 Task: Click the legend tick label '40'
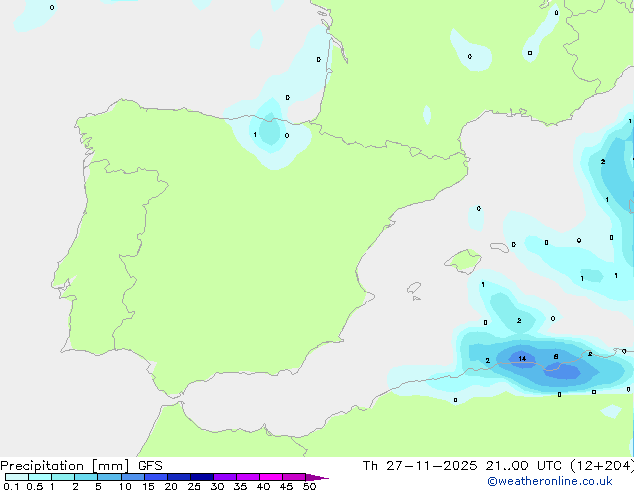tap(263, 486)
